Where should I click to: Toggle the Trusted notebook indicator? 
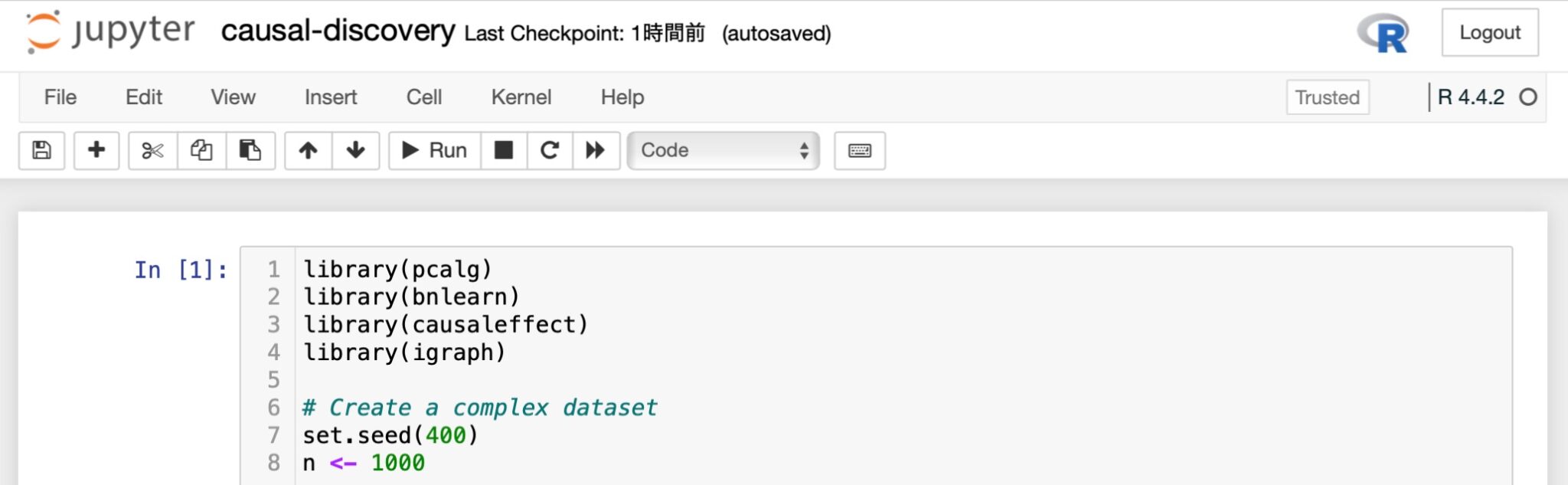(1327, 97)
